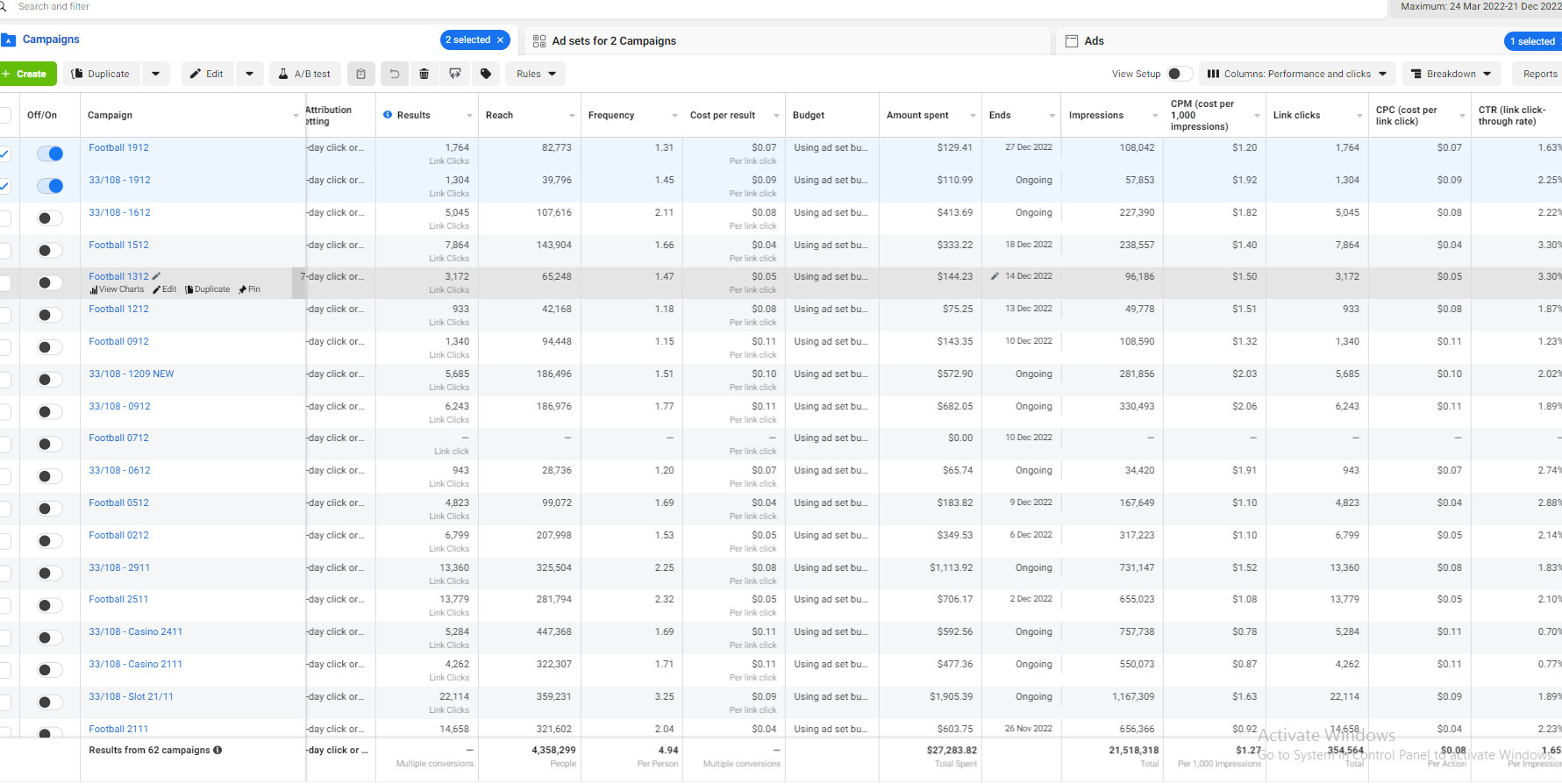Click the inline Duplicate action under Football 1312

pyautogui.click(x=208, y=289)
